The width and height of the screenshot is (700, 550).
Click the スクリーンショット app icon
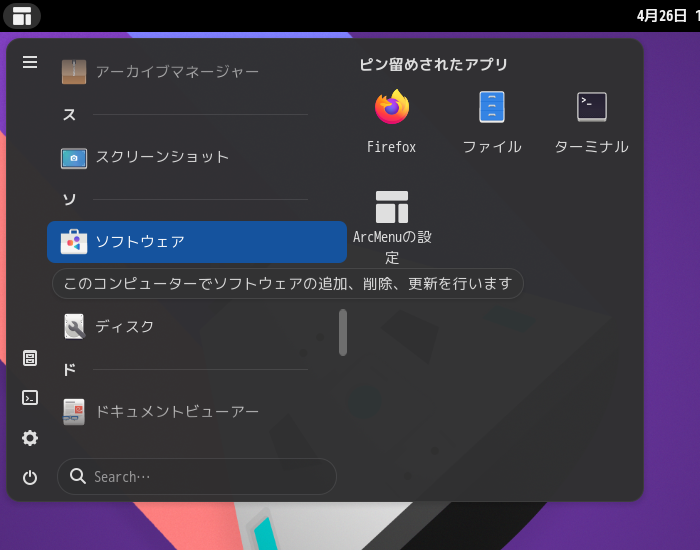(74, 158)
